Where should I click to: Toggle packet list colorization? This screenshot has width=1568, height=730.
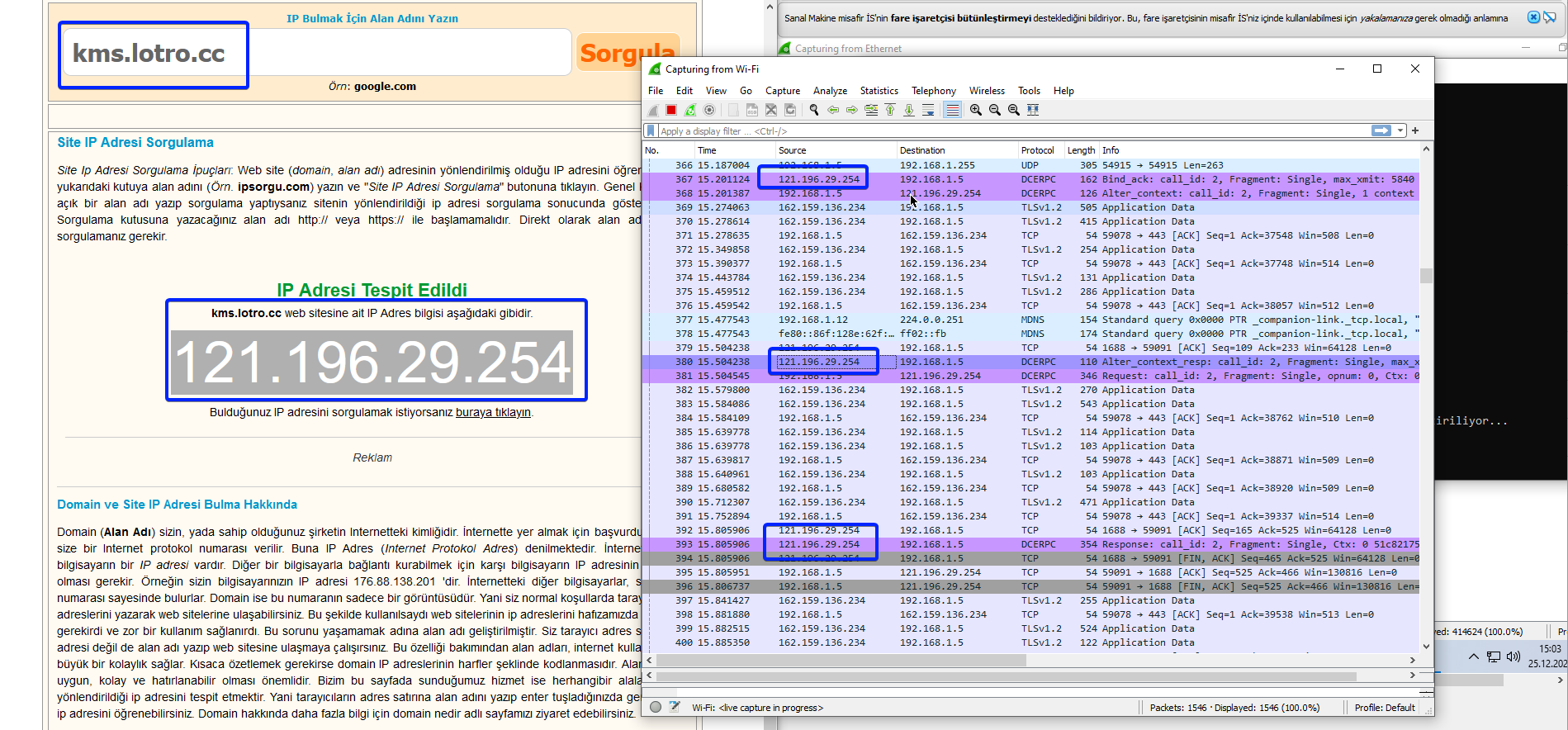coord(952,110)
